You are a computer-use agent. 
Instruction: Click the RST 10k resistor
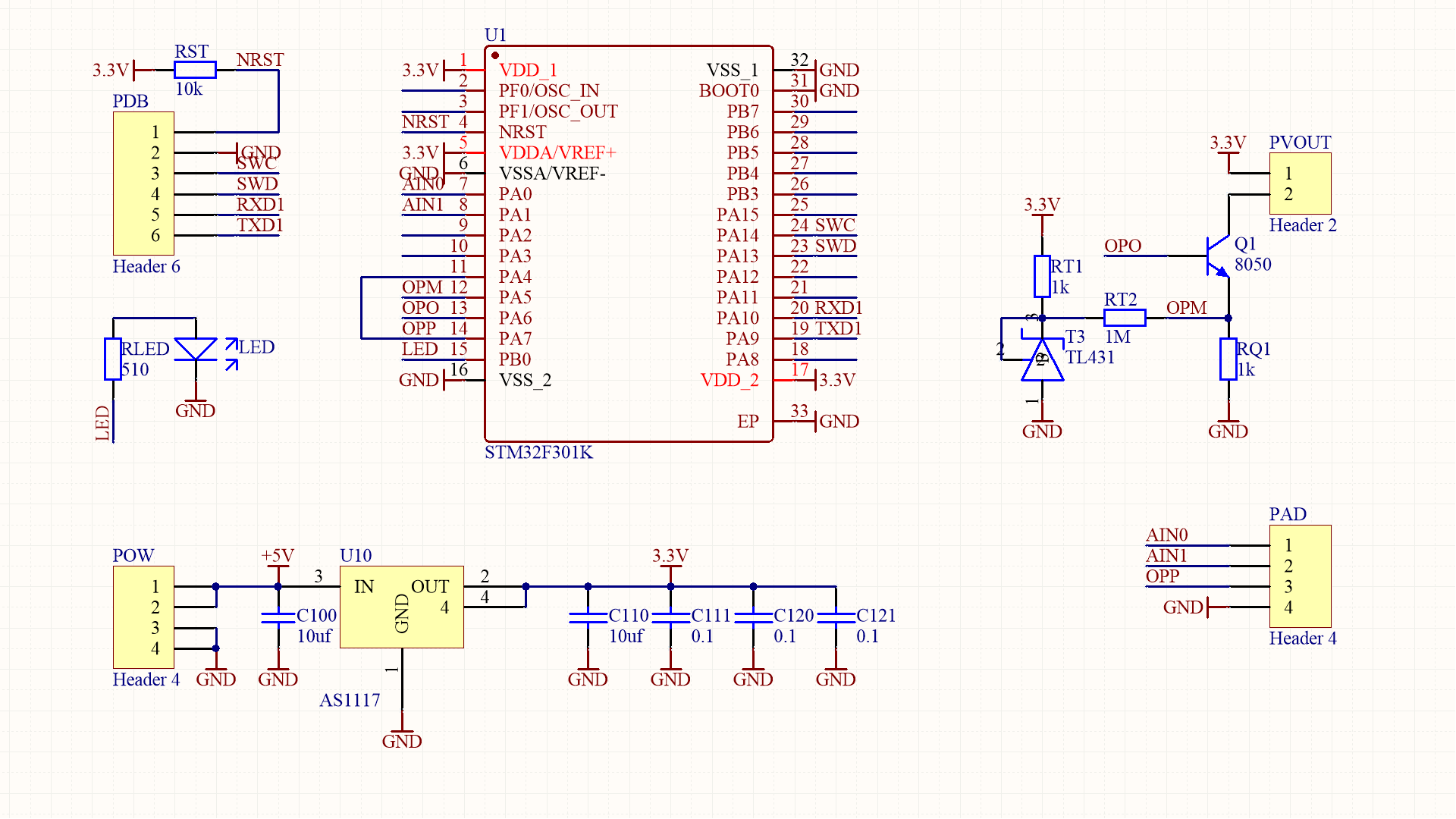[195, 70]
